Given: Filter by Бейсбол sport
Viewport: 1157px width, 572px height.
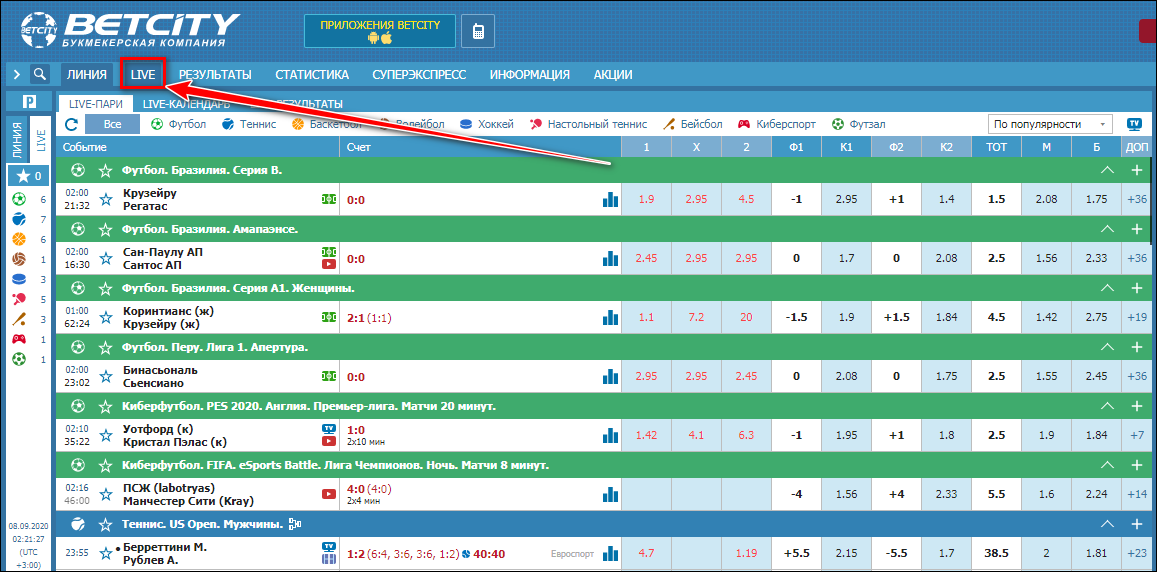Looking at the screenshot, I should point(692,125).
